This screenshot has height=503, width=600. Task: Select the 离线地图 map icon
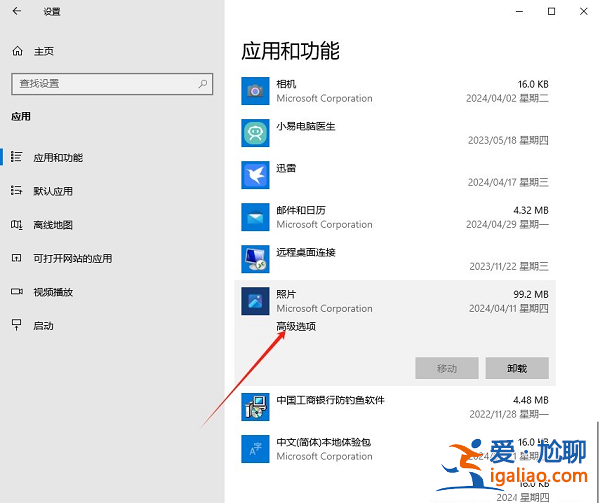(16, 225)
